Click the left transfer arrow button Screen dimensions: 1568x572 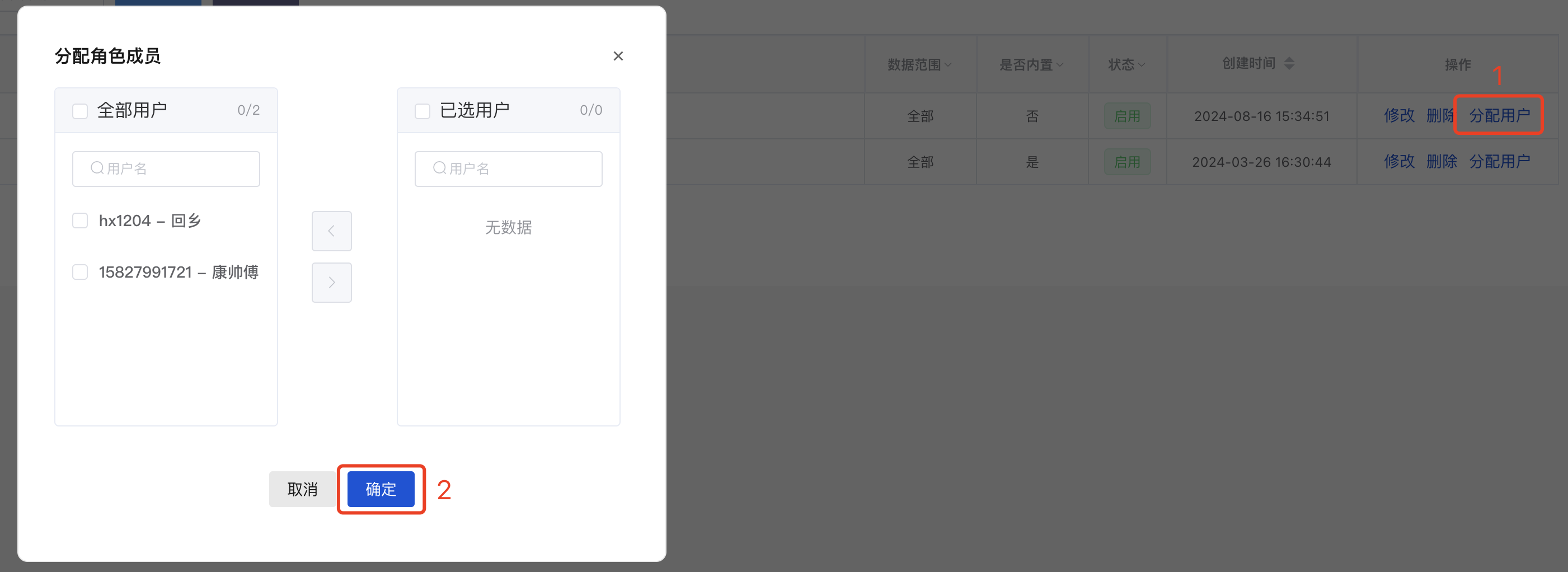tap(331, 231)
